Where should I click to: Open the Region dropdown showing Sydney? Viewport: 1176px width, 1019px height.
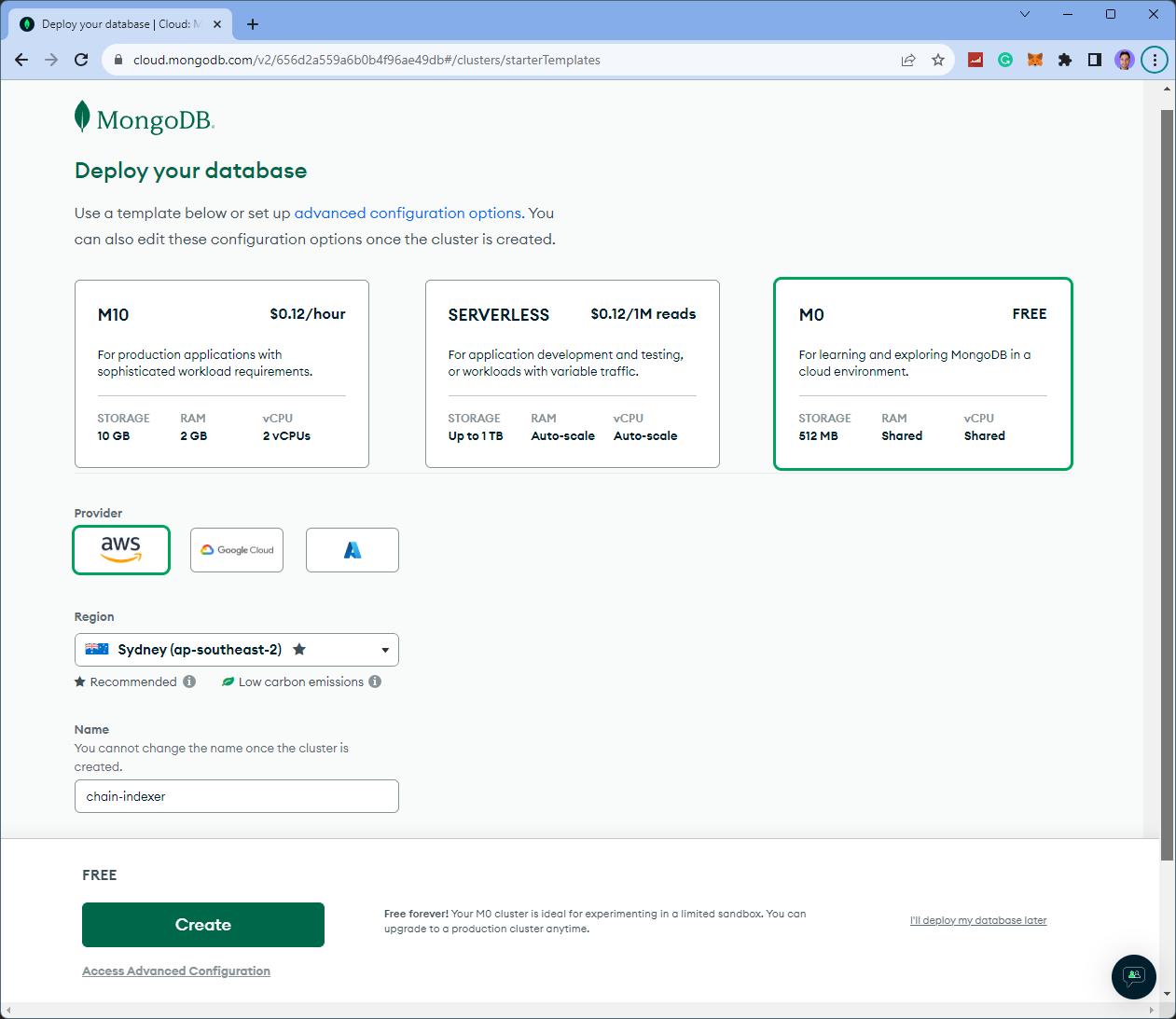click(237, 650)
